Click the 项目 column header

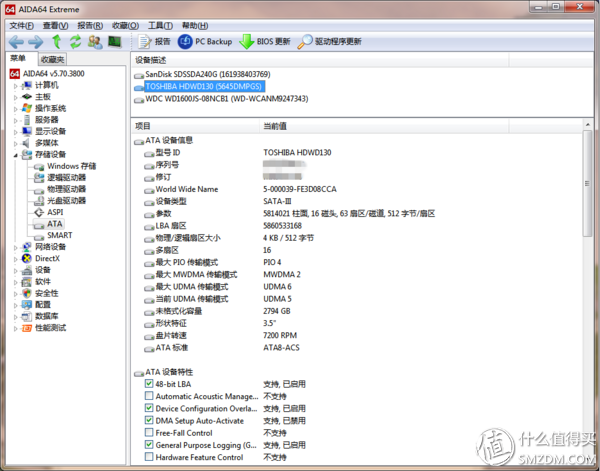click(196, 126)
